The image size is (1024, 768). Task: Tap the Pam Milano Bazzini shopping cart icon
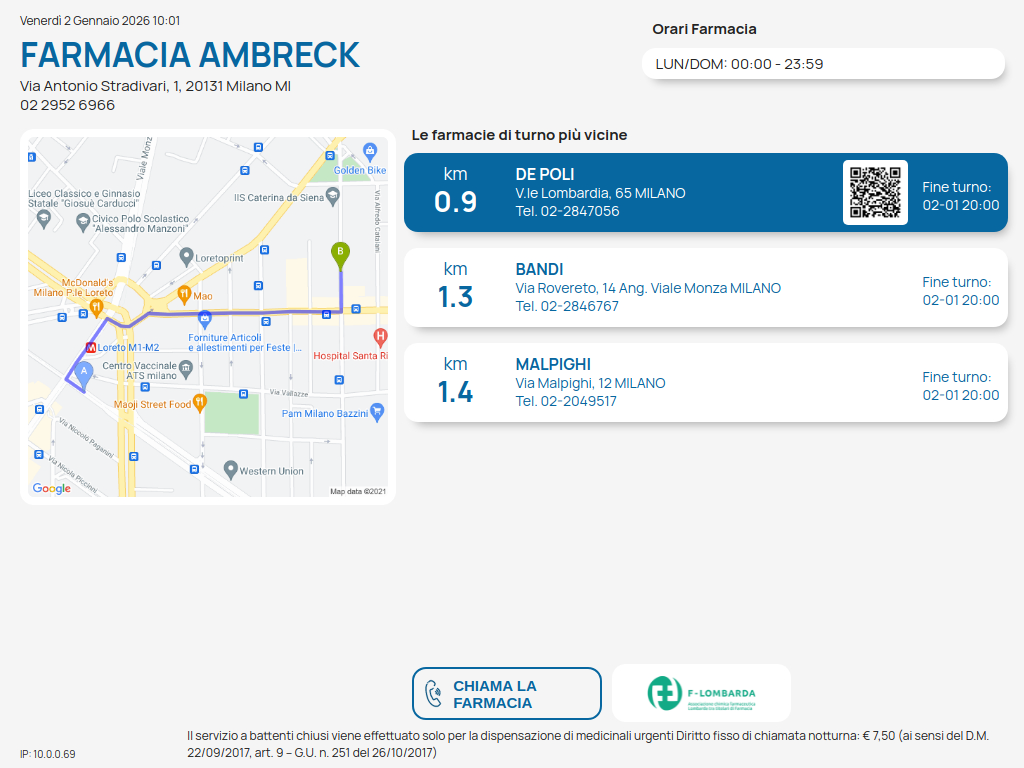[377, 411]
